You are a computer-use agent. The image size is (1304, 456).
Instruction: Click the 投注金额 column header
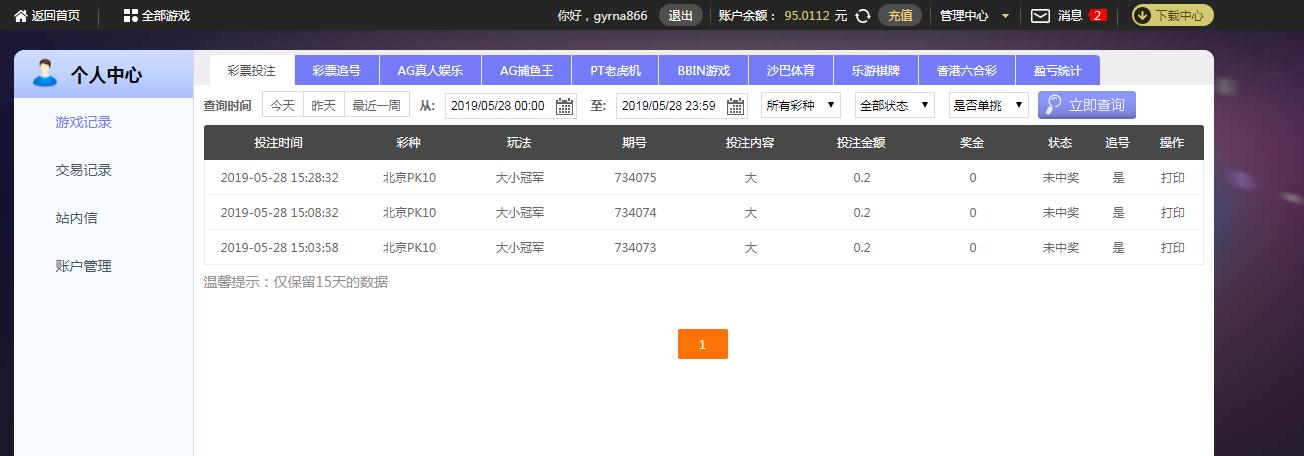tap(861, 143)
